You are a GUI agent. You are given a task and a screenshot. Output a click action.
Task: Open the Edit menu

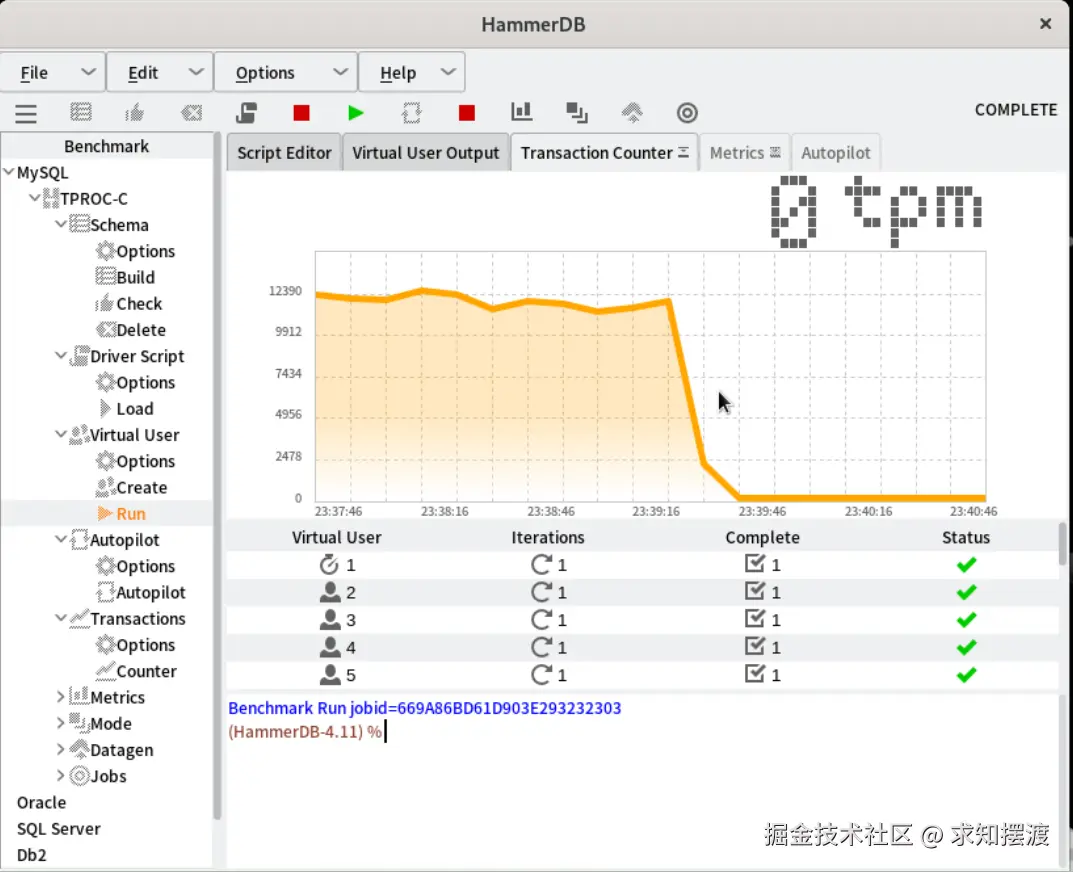(160, 72)
